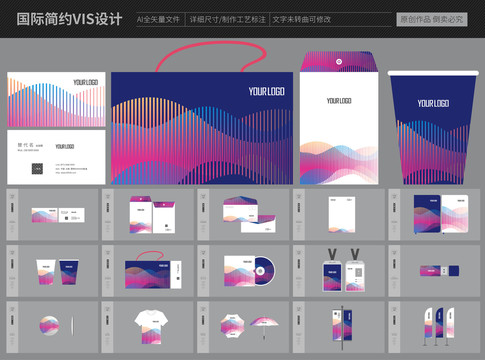Select the round pin badge thumbnail
Screen dimensions: 485x360
pos(52,327)
